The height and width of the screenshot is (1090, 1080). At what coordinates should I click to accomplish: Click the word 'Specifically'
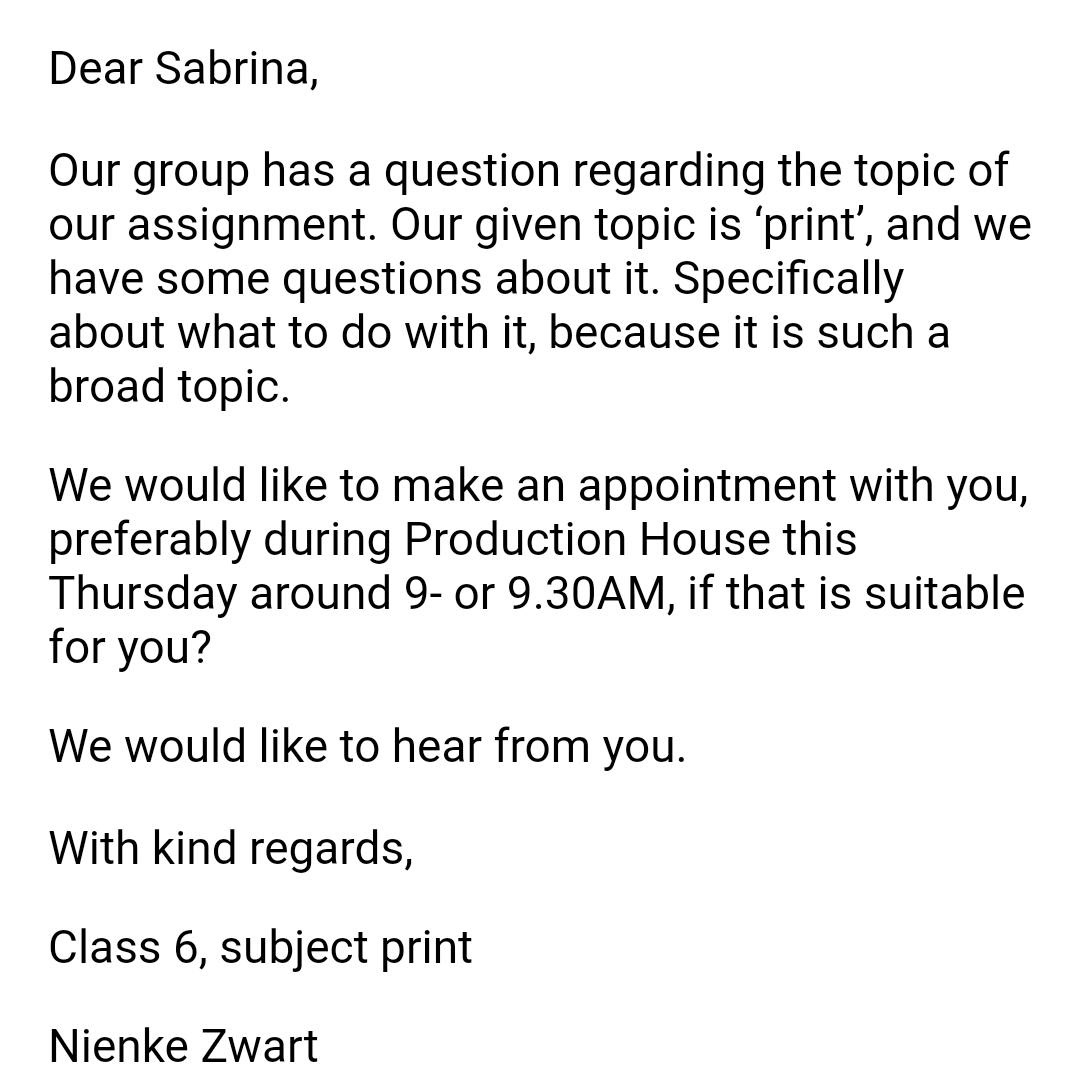(x=788, y=279)
